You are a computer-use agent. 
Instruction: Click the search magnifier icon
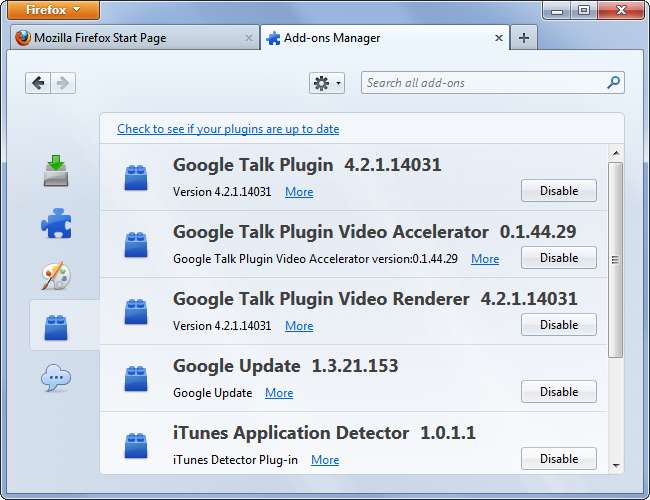pos(613,83)
